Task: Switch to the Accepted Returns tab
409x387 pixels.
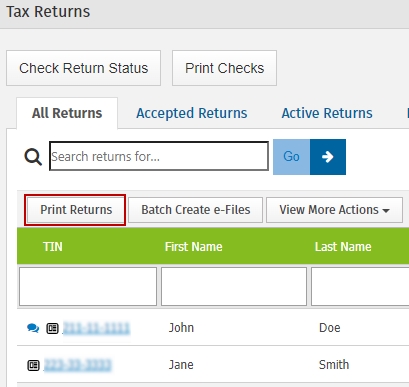Action: tap(192, 113)
